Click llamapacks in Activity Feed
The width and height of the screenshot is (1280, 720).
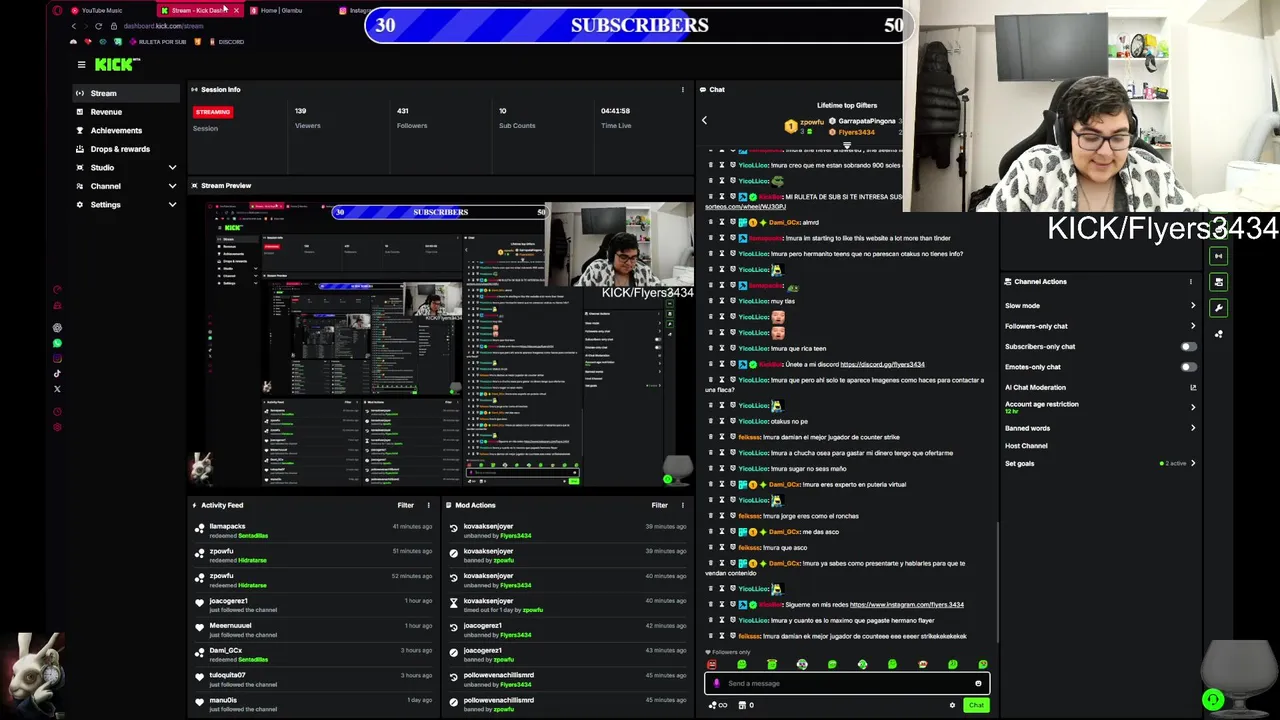(227, 526)
